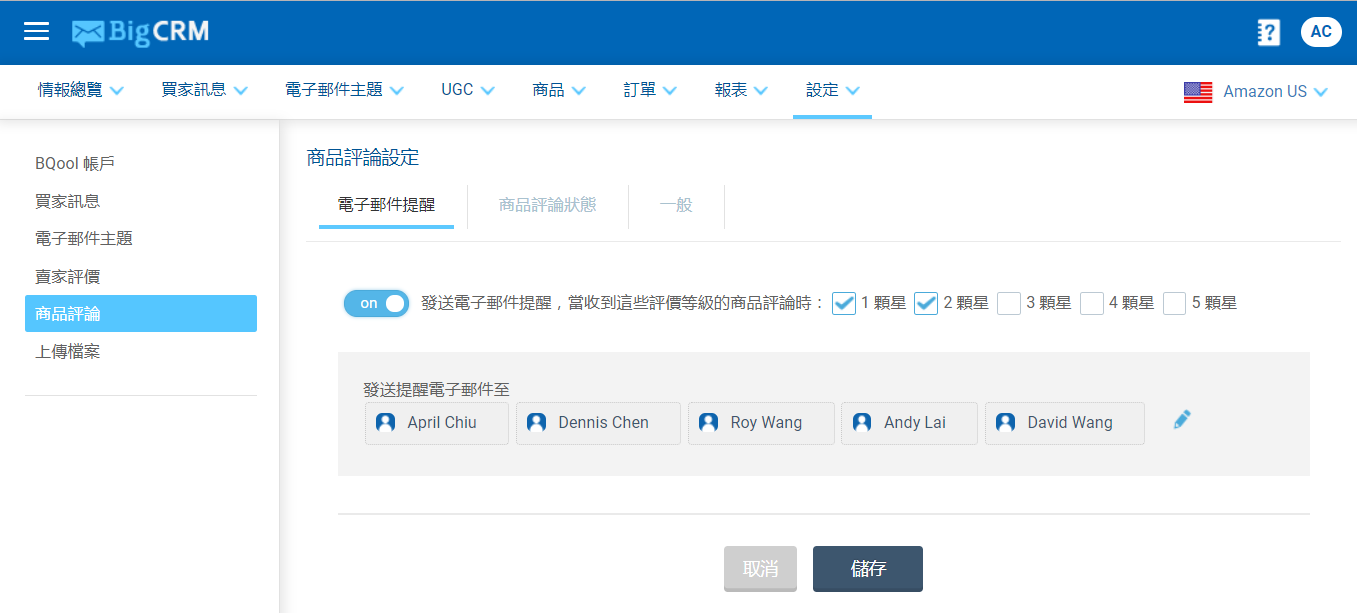
Task: Open the help book icon
Action: click(x=1268, y=32)
